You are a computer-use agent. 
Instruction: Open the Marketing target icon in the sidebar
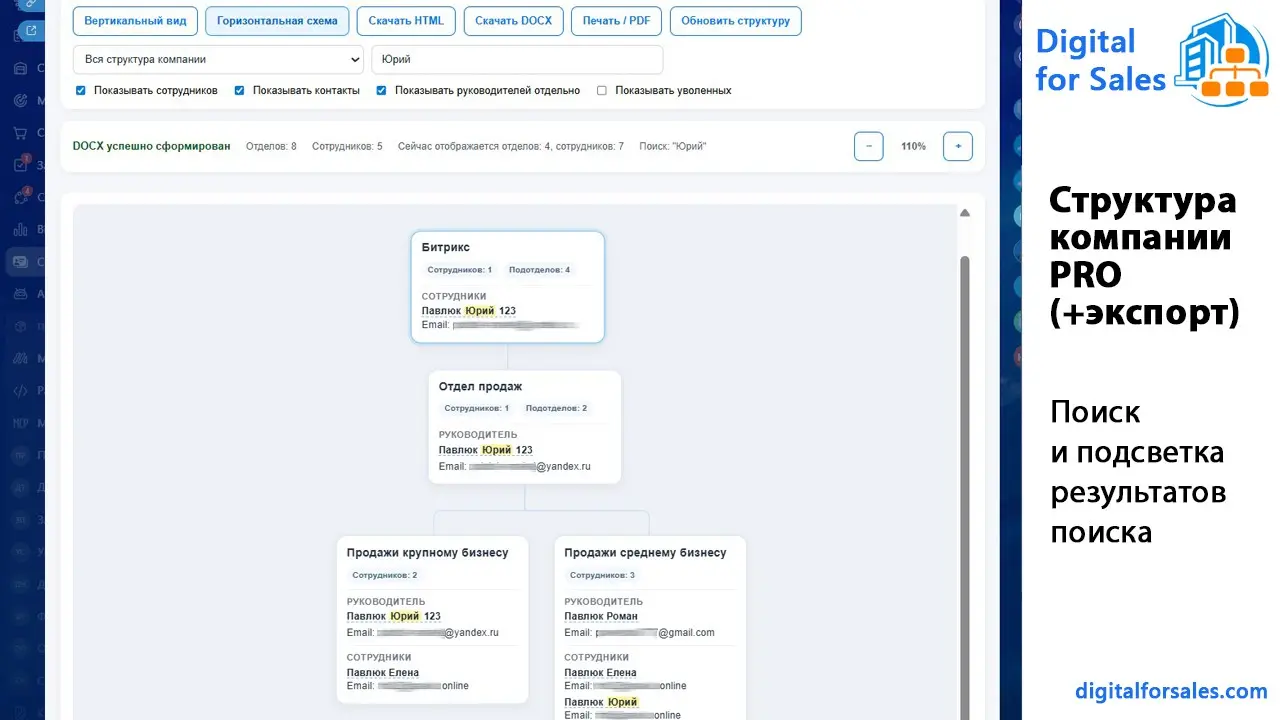tap(22, 102)
